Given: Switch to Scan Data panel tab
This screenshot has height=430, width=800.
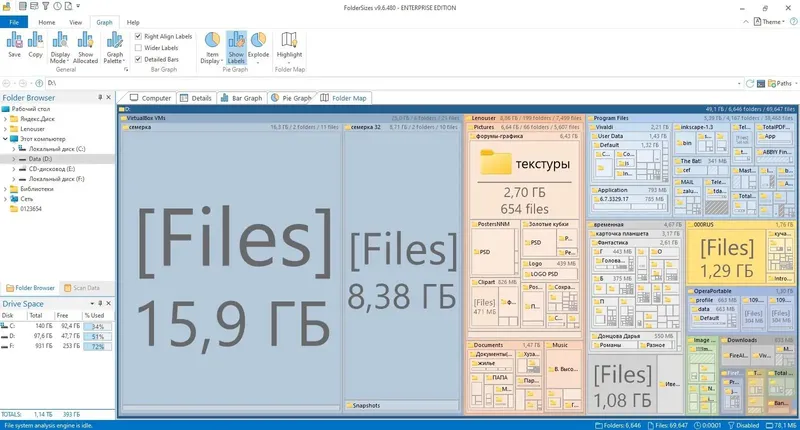Looking at the screenshot, I should pyautogui.click(x=82, y=288).
